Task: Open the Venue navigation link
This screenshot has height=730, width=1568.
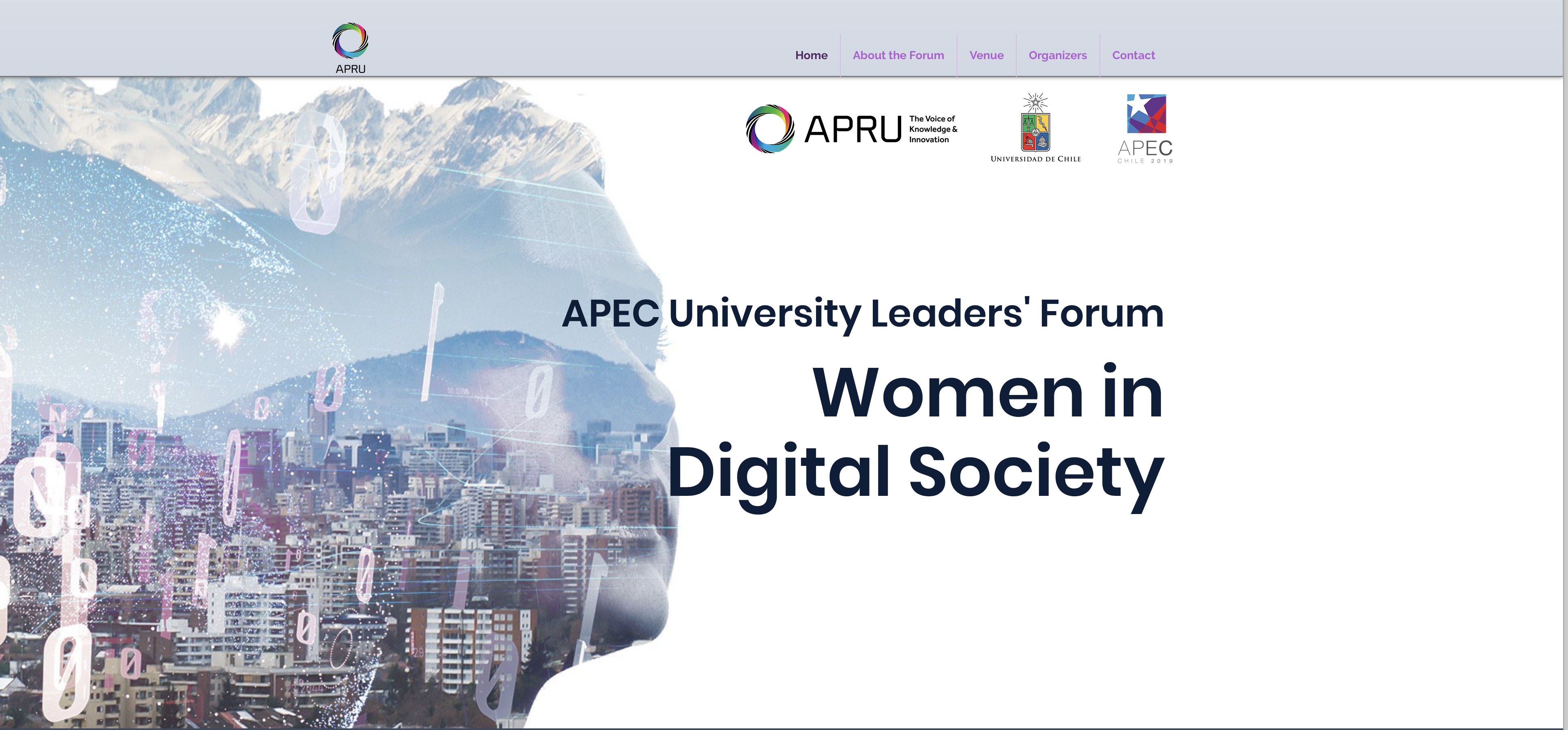Action: (986, 55)
